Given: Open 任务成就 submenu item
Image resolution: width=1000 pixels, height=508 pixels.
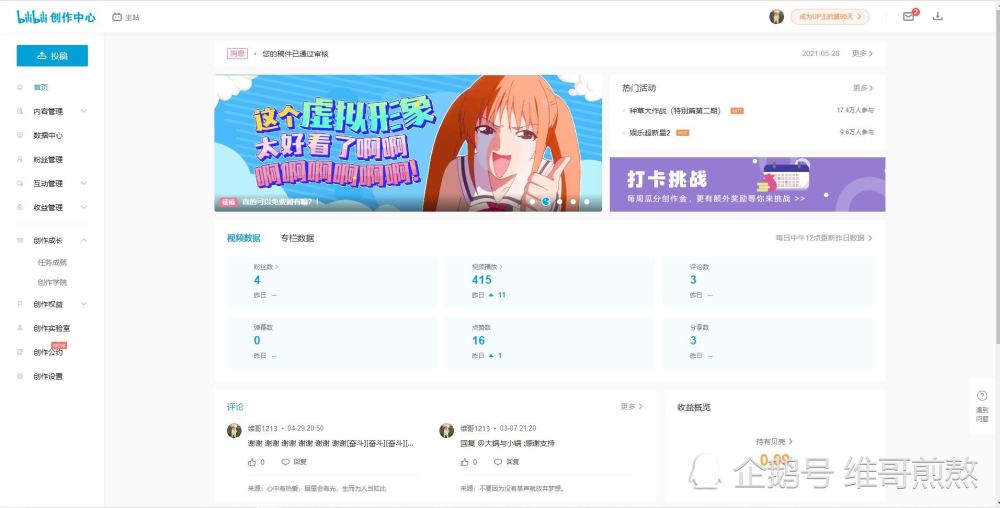Looking at the screenshot, I should pyautogui.click(x=52, y=262).
